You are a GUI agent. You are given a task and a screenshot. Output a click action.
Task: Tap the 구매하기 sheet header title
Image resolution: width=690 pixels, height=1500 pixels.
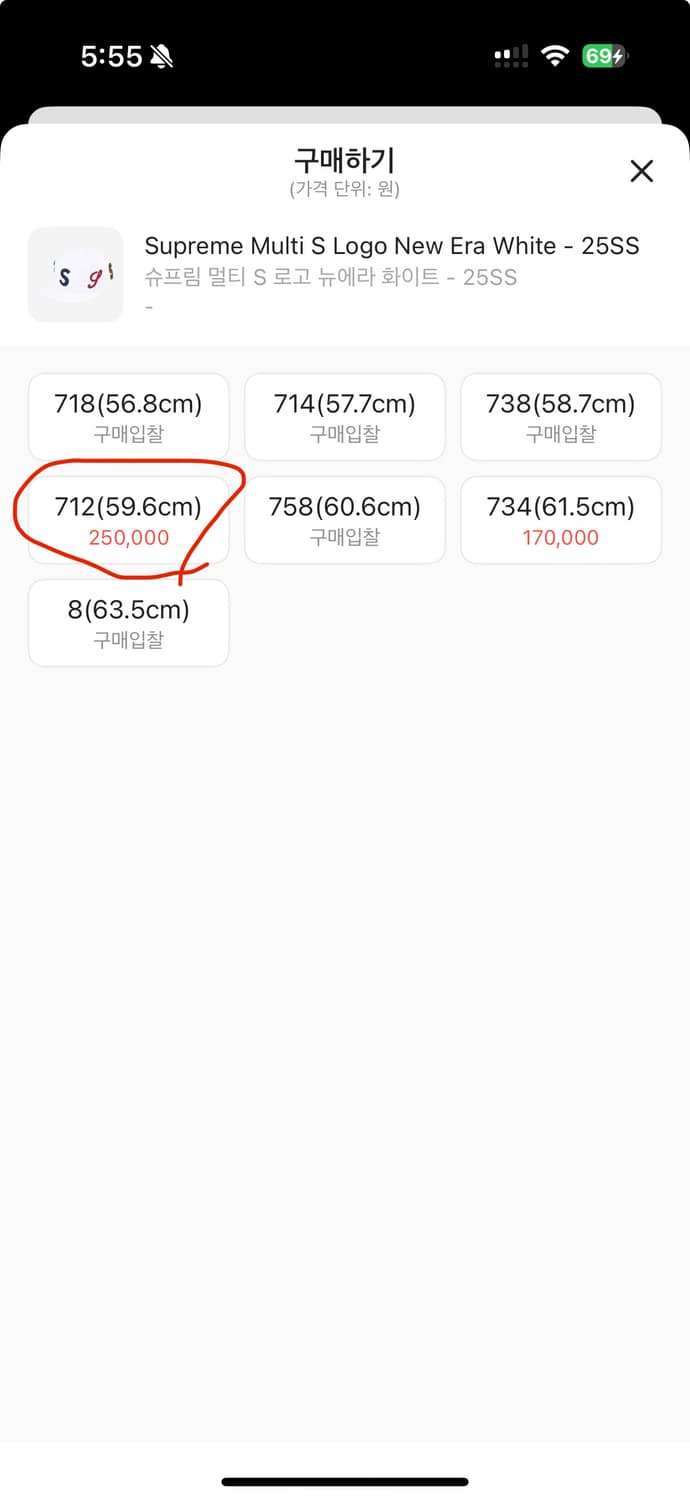coord(345,160)
